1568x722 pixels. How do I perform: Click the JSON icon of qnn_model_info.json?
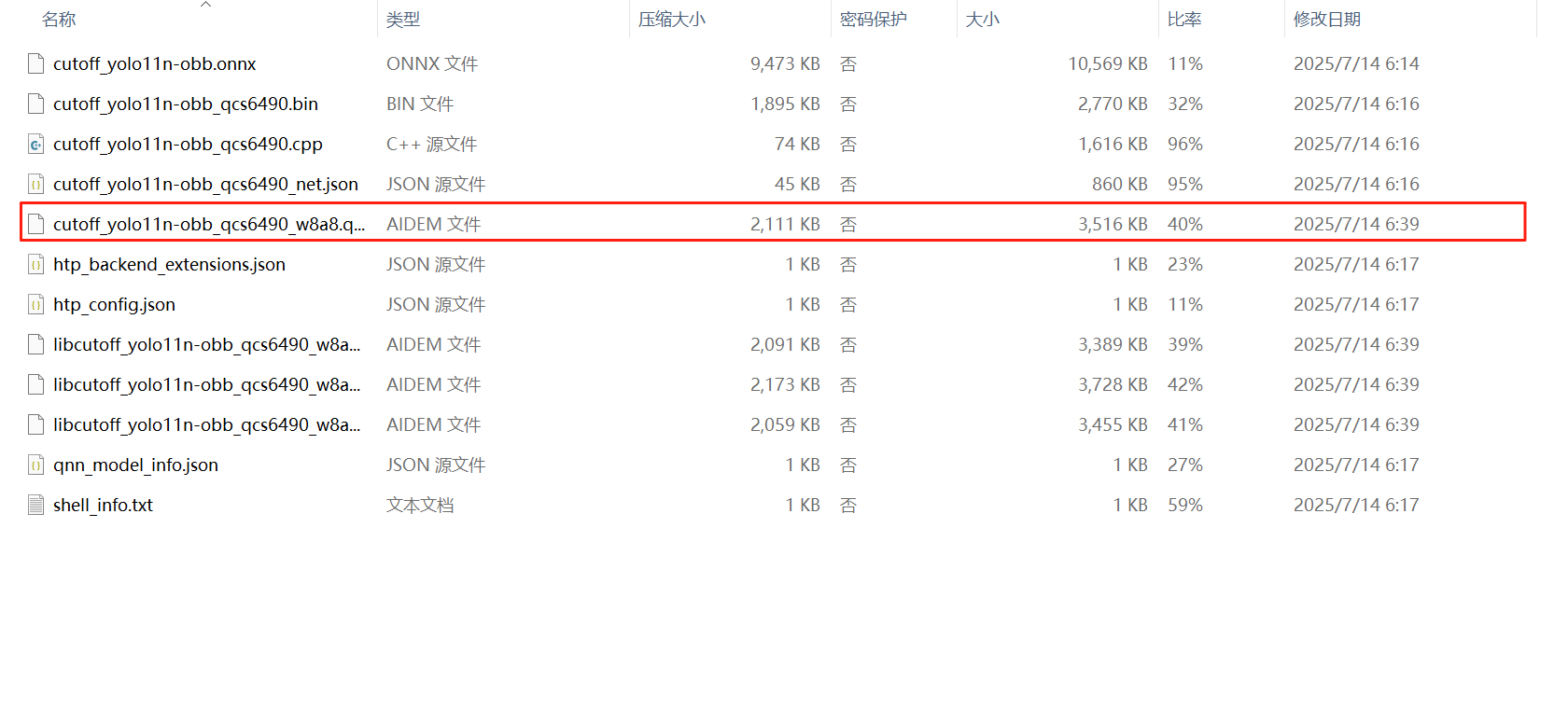point(35,465)
